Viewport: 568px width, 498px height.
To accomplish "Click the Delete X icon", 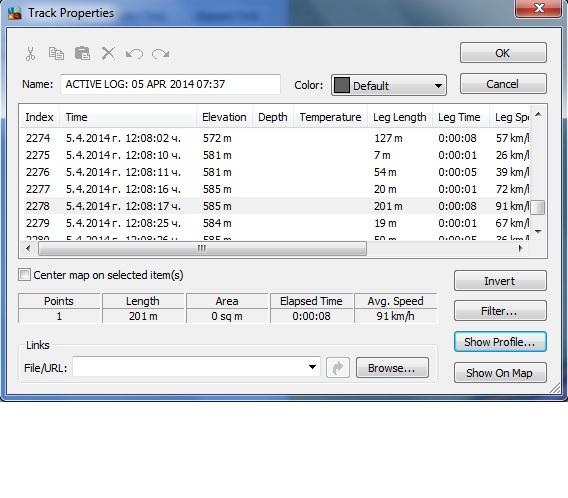I will click(x=108, y=54).
